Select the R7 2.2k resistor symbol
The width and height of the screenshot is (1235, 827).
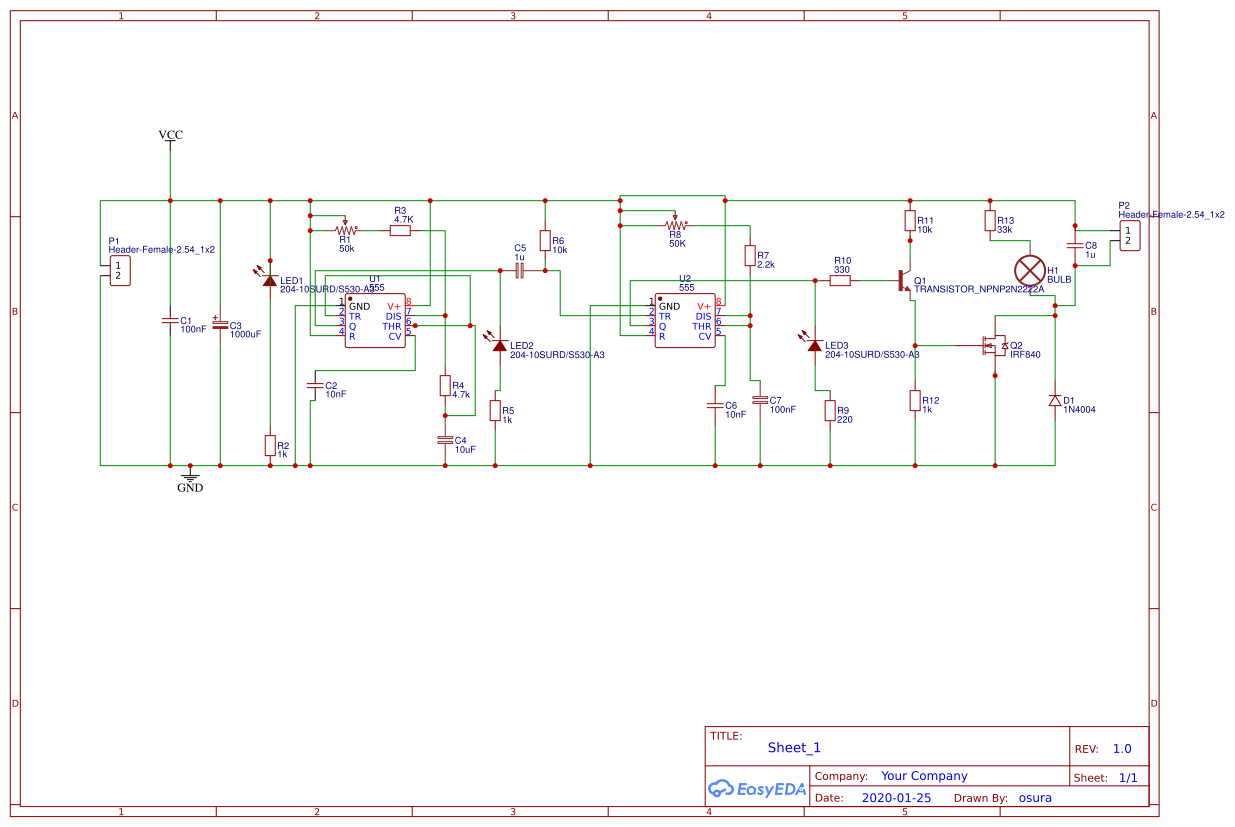coord(749,256)
